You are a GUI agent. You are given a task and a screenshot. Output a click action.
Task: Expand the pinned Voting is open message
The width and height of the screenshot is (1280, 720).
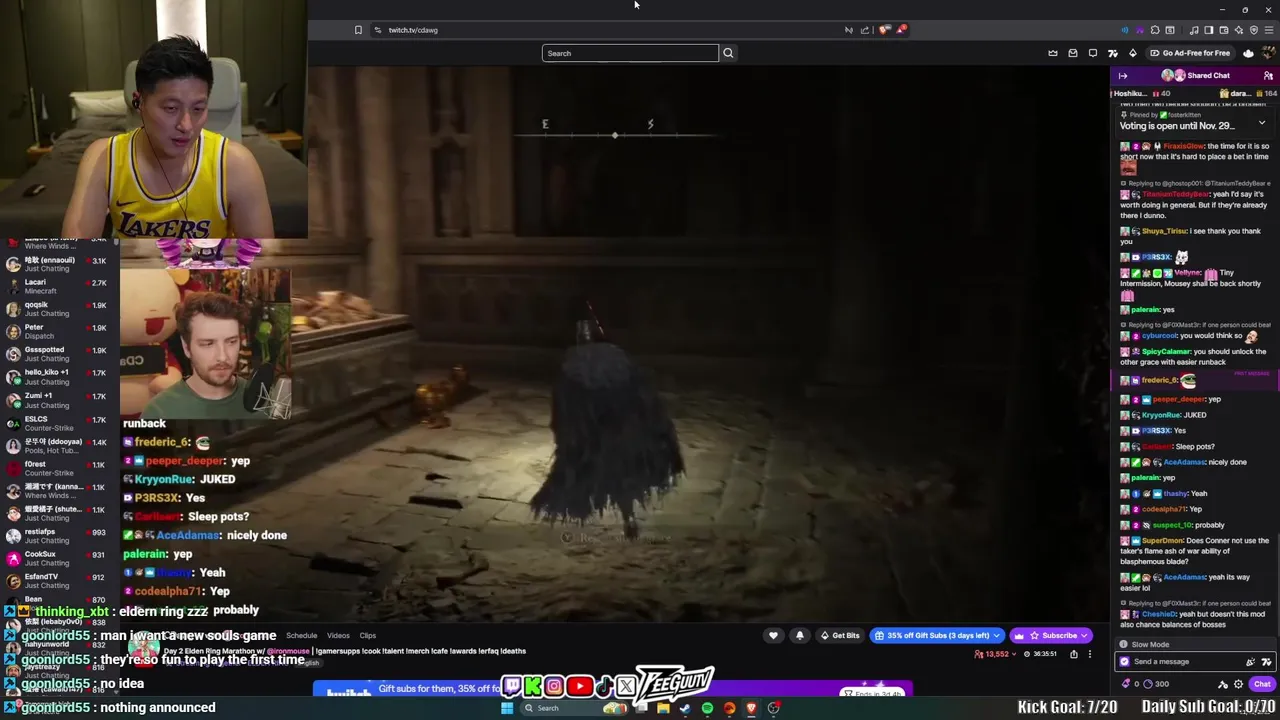(x=1261, y=124)
